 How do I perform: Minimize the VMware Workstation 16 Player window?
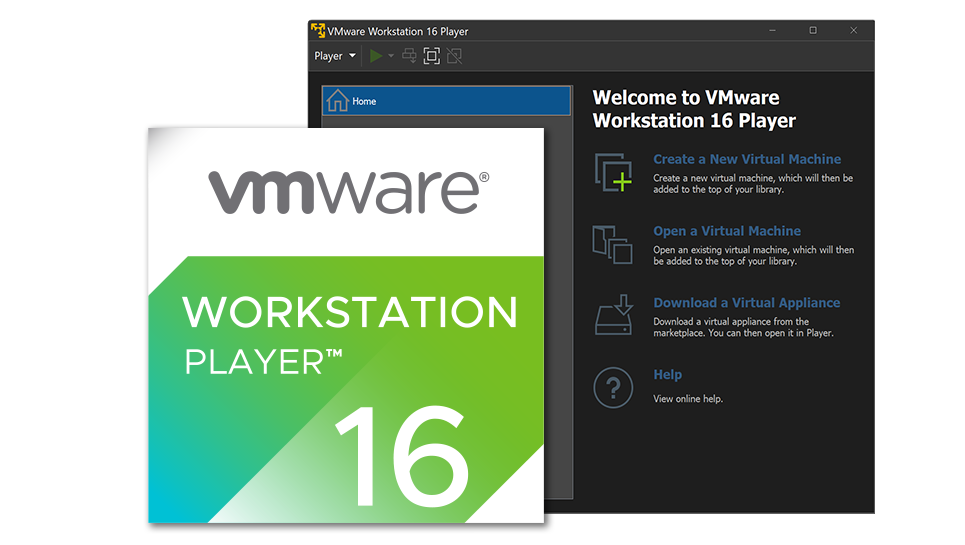pos(772,30)
